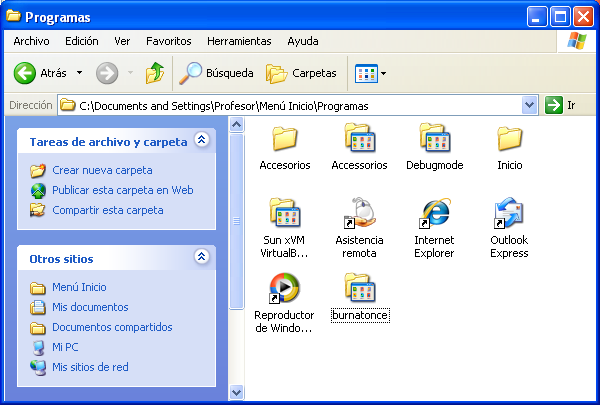Toggle the Carpetas folder pane button
Screen dimensions: 600x405
pos(301,73)
